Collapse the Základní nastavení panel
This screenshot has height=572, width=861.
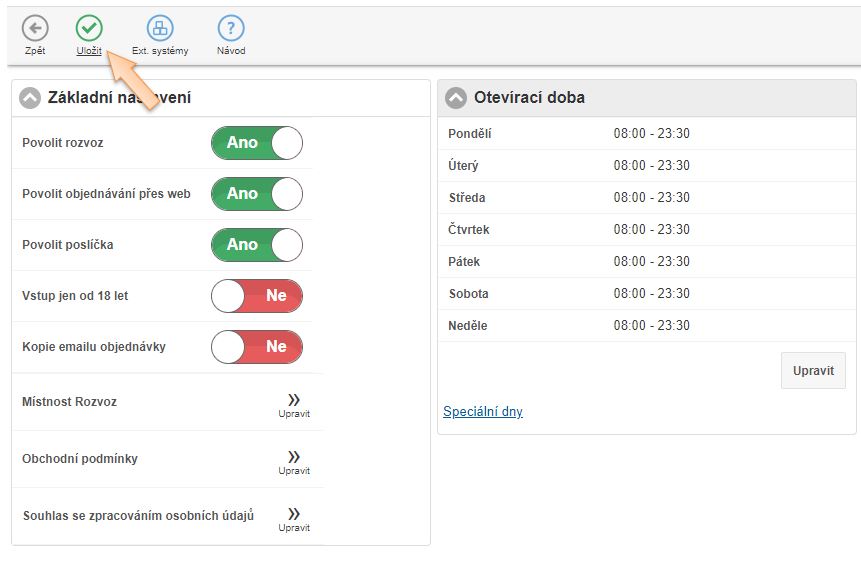point(30,98)
